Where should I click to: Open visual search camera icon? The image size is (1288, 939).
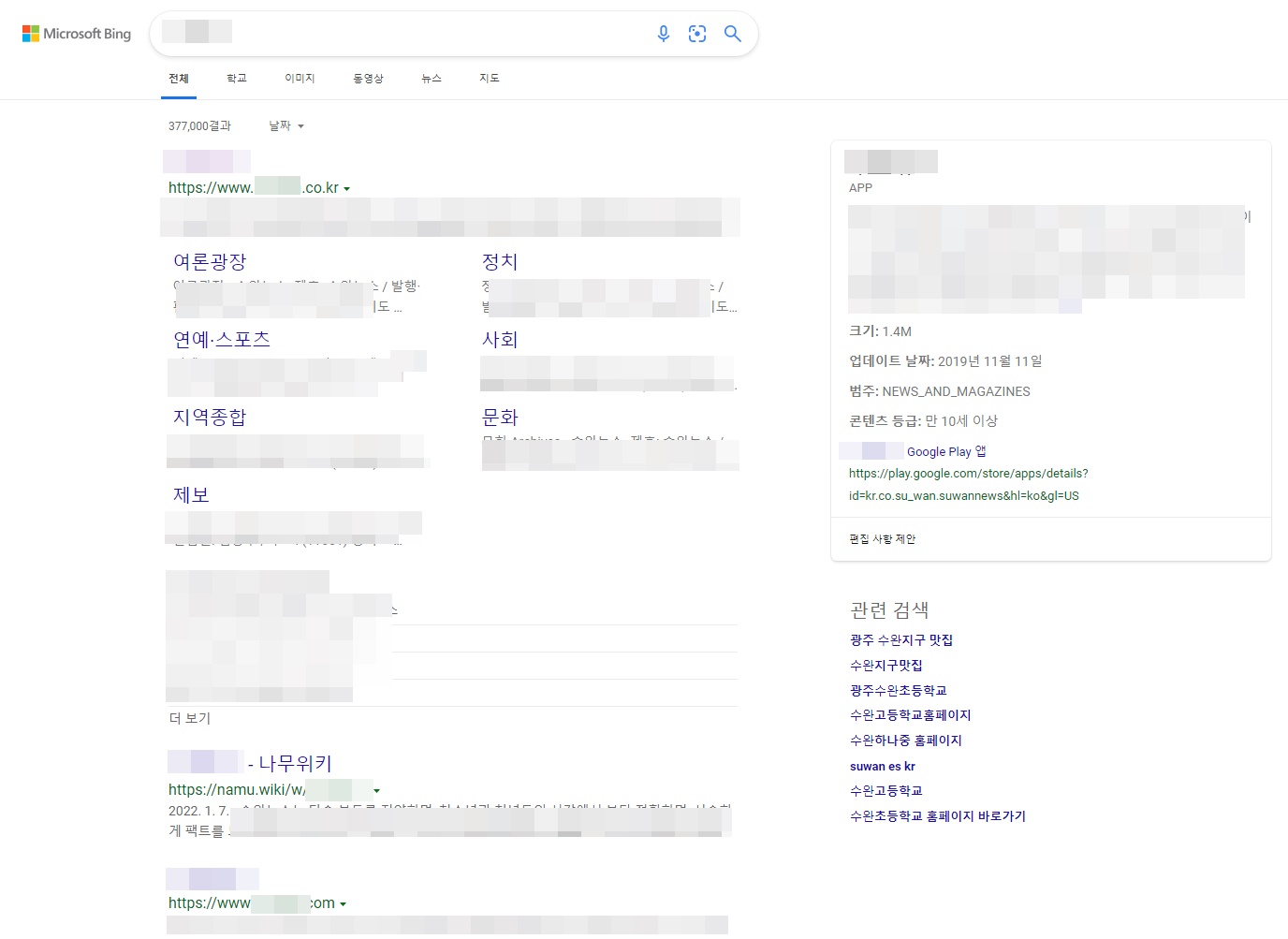click(697, 34)
